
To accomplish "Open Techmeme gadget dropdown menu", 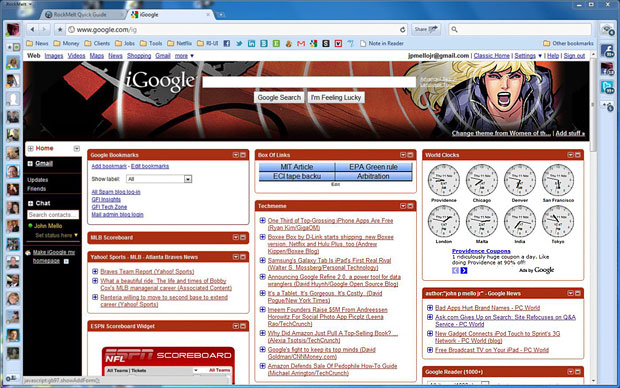I will [x=403, y=206].
